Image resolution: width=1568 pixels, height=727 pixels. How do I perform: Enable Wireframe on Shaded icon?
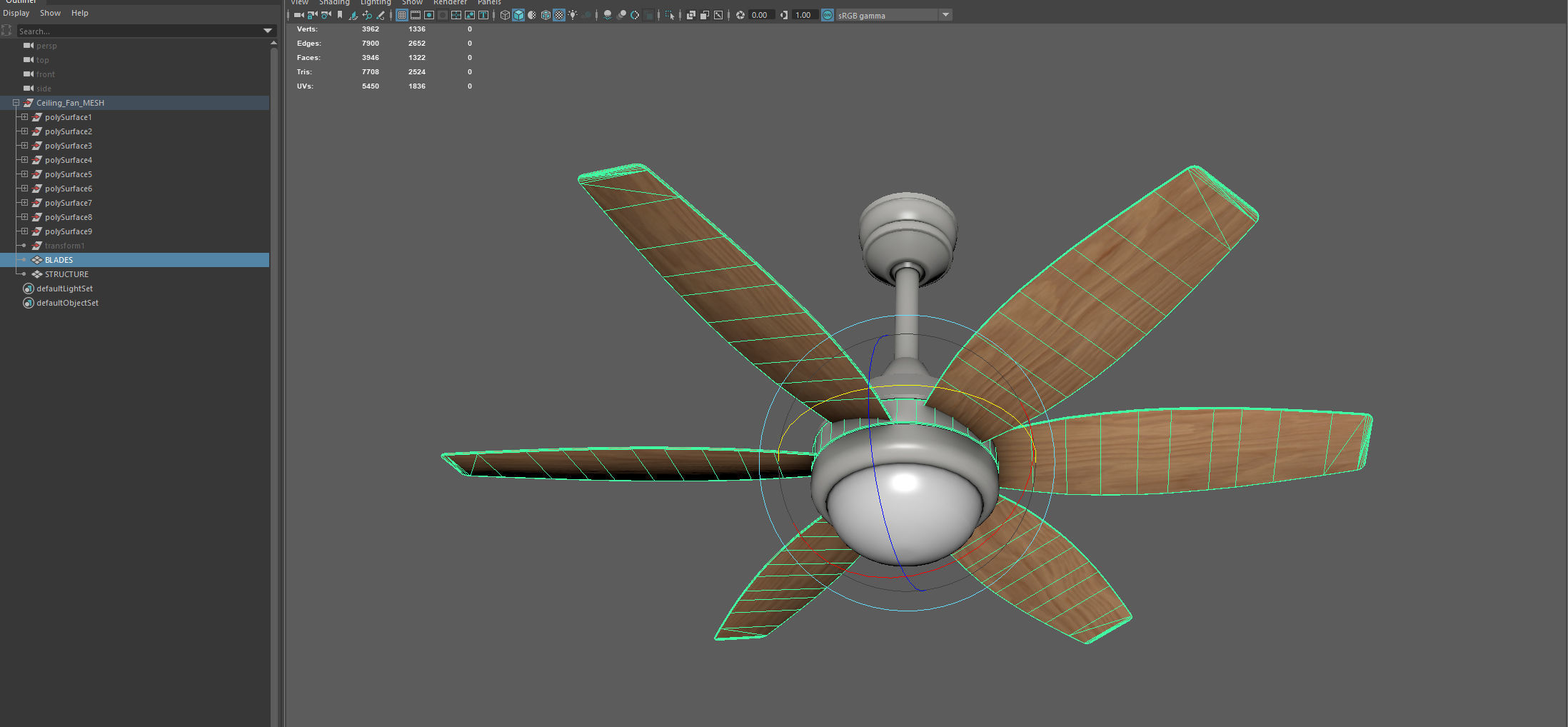click(x=546, y=15)
